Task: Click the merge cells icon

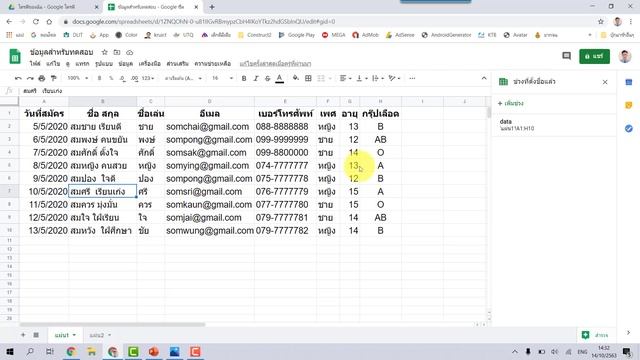Action: tap(321, 78)
